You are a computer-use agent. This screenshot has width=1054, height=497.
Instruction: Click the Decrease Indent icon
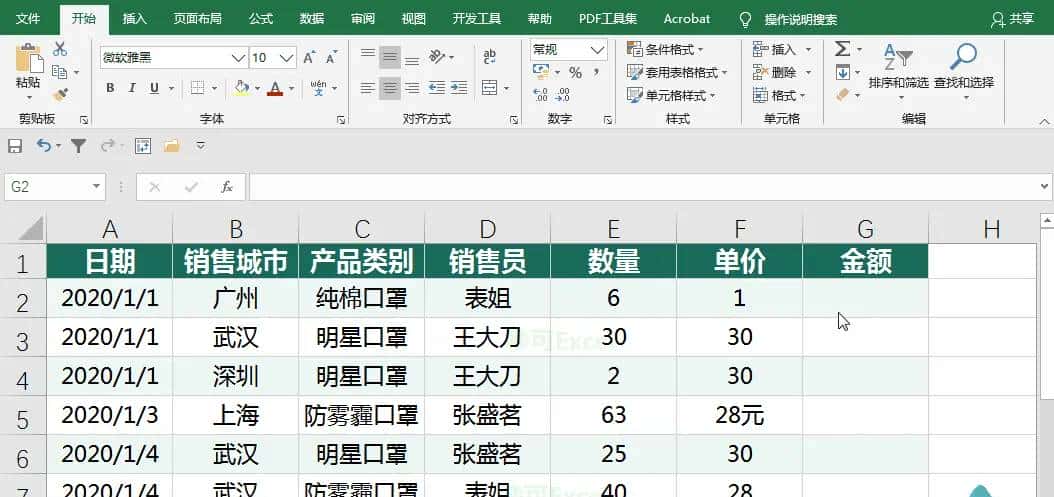pos(437,87)
